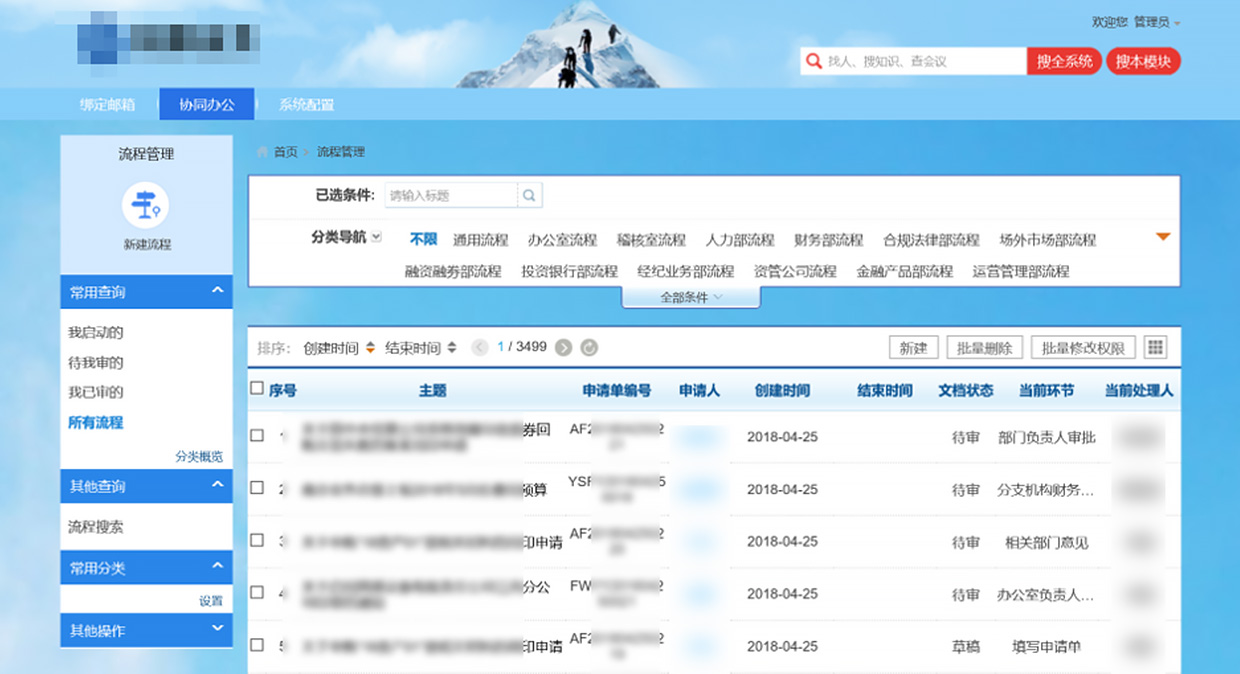Check the first row's checkbox

(x=257, y=436)
